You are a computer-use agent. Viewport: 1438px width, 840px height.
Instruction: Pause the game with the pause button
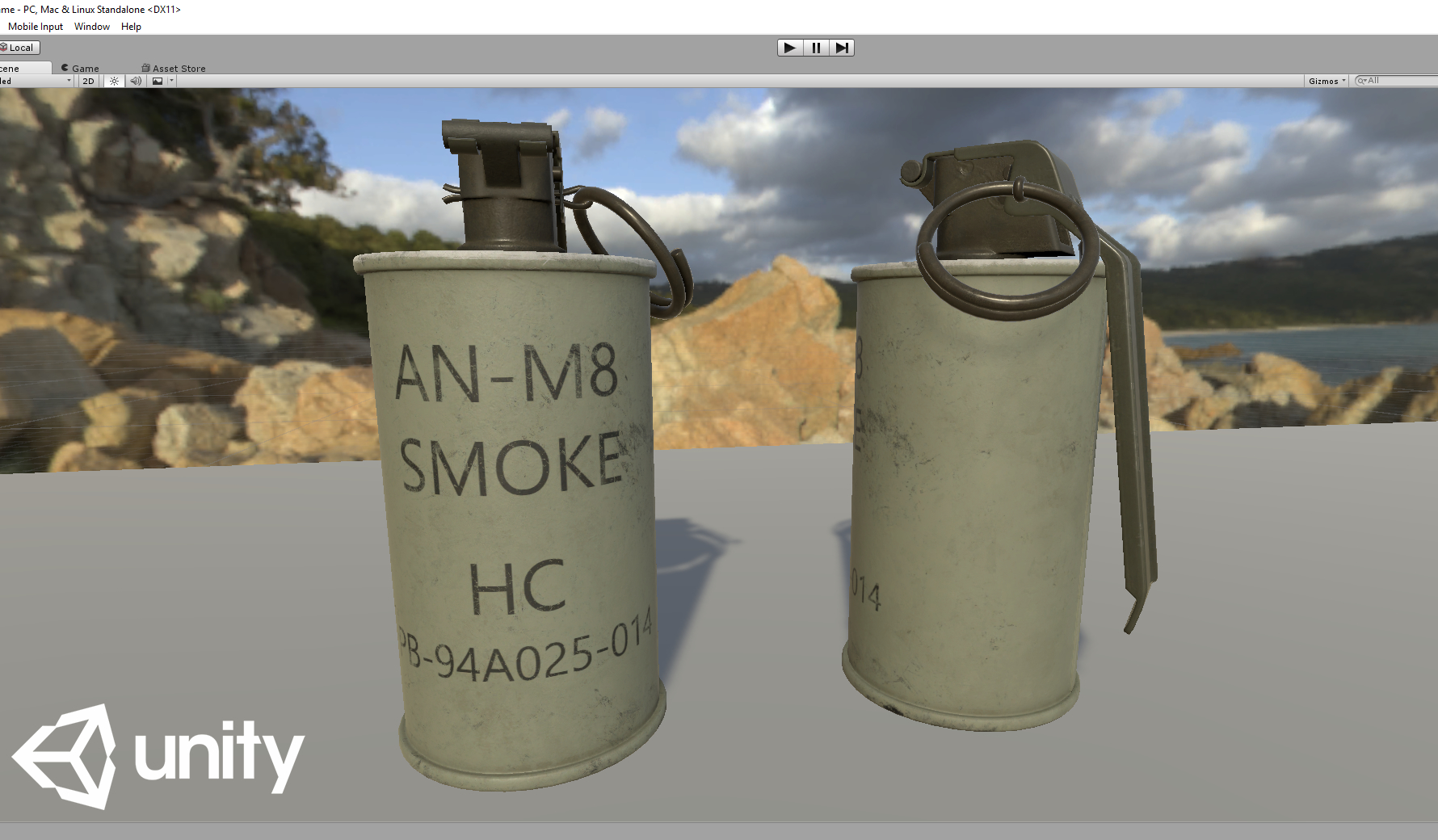[816, 48]
